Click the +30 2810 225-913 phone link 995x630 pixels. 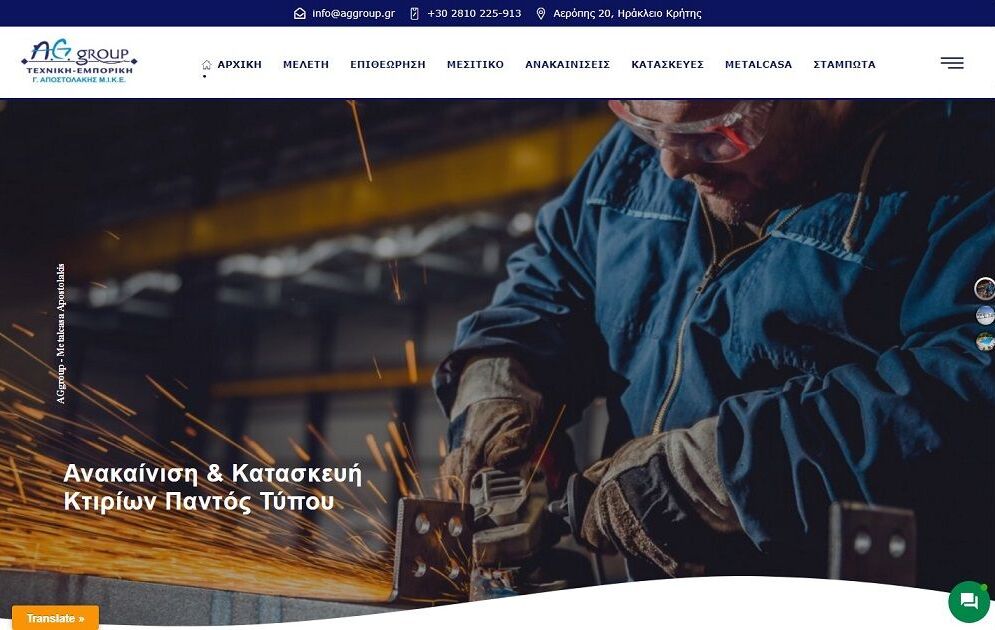tap(474, 13)
